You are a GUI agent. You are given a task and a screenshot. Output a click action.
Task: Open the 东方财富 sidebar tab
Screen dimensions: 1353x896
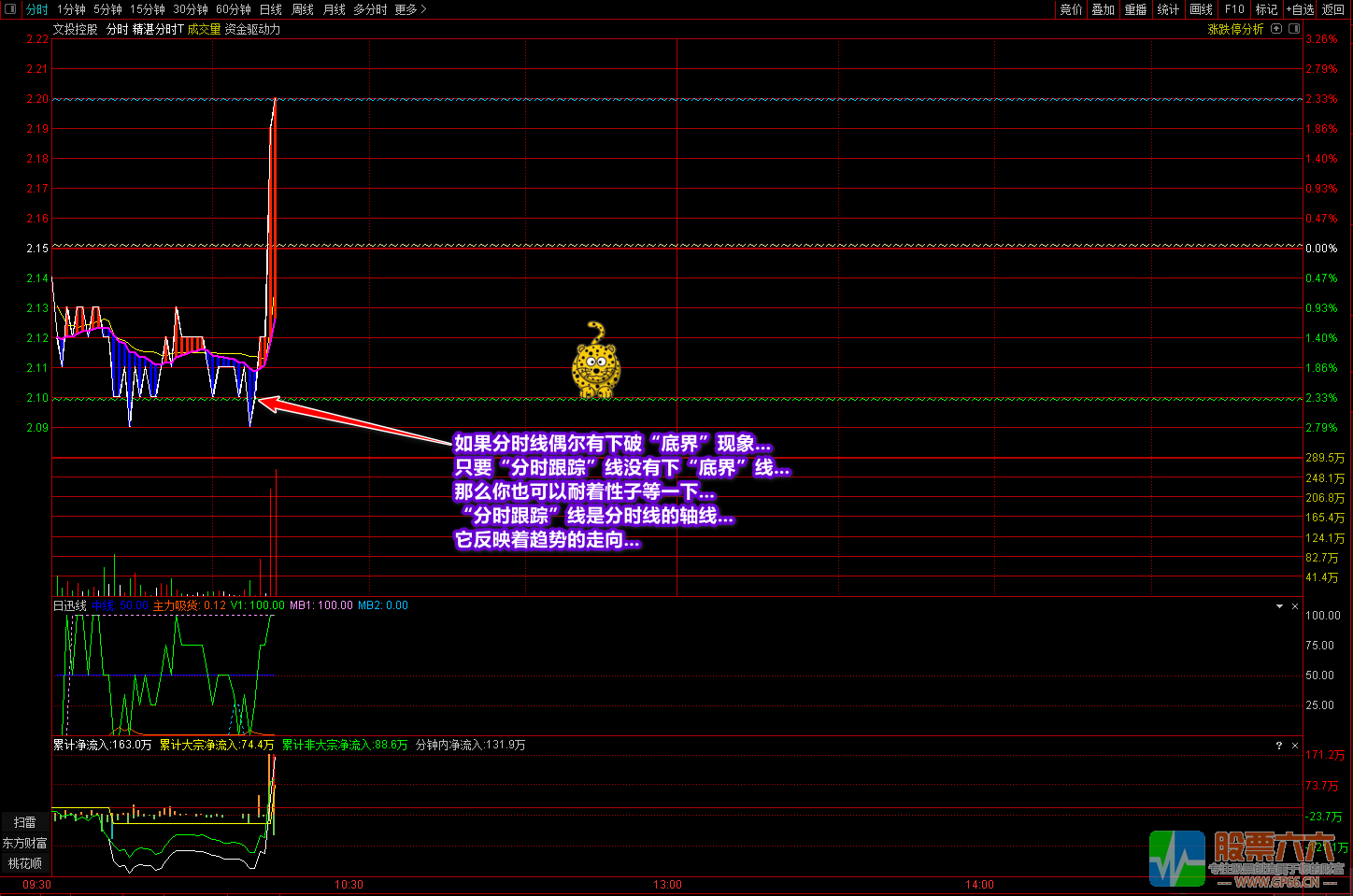tap(24, 843)
